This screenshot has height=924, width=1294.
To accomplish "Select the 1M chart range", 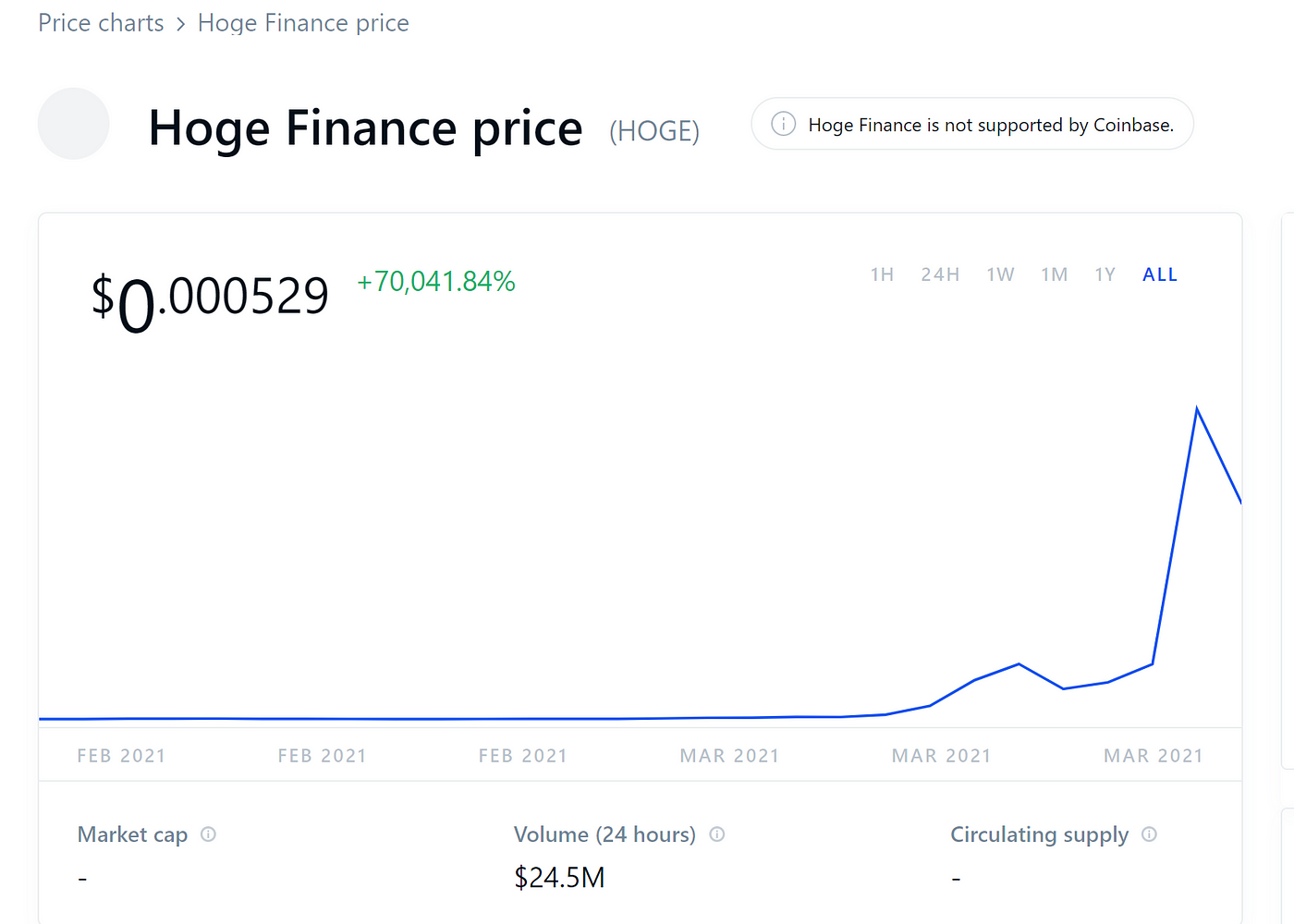I will [x=1054, y=274].
